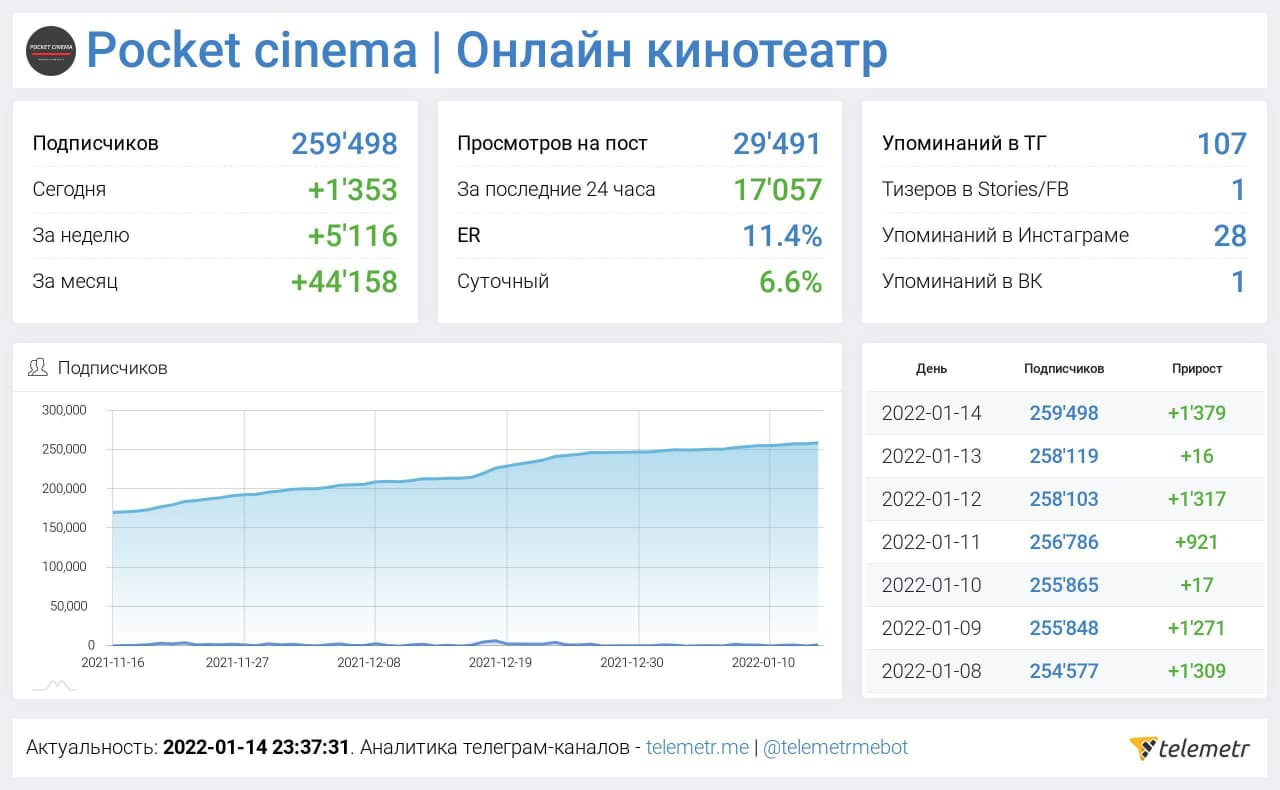Viewport: 1280px width, 790px height.
Task: Click the weekly gain value +5'116
Action: click(x=353, y=236)
